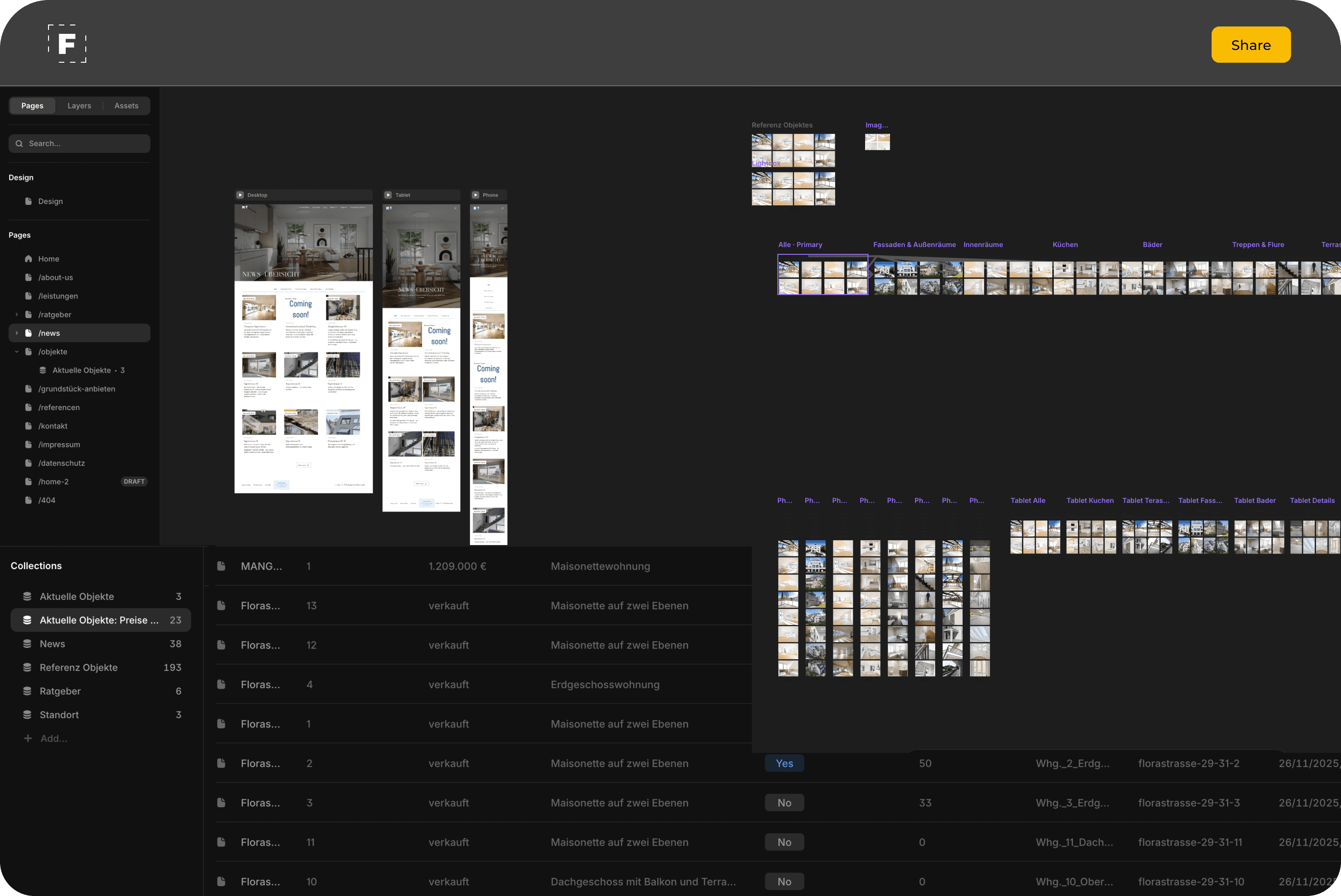This screenshot has width=1341, height=896.
Task: Click the play icon on Tablet frame
Action: pyautogui.click(x=389, y=195)
